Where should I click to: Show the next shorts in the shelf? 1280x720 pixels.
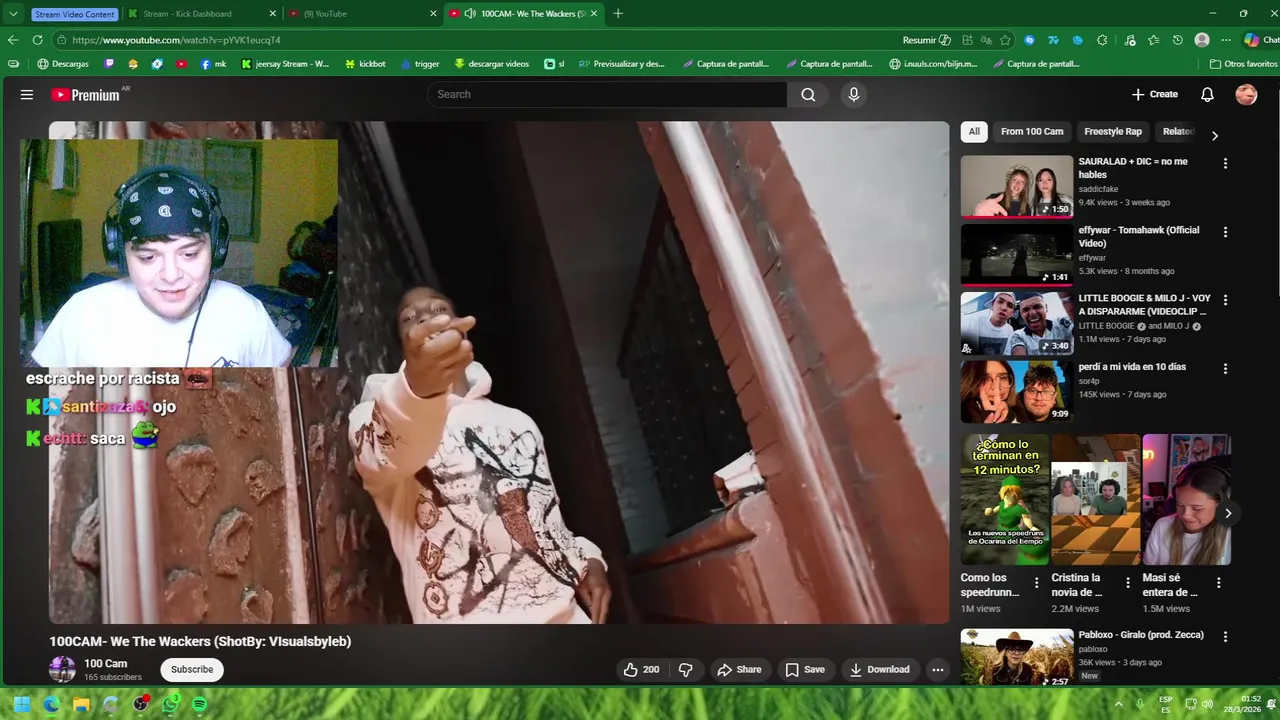[x=1227, y=514]
